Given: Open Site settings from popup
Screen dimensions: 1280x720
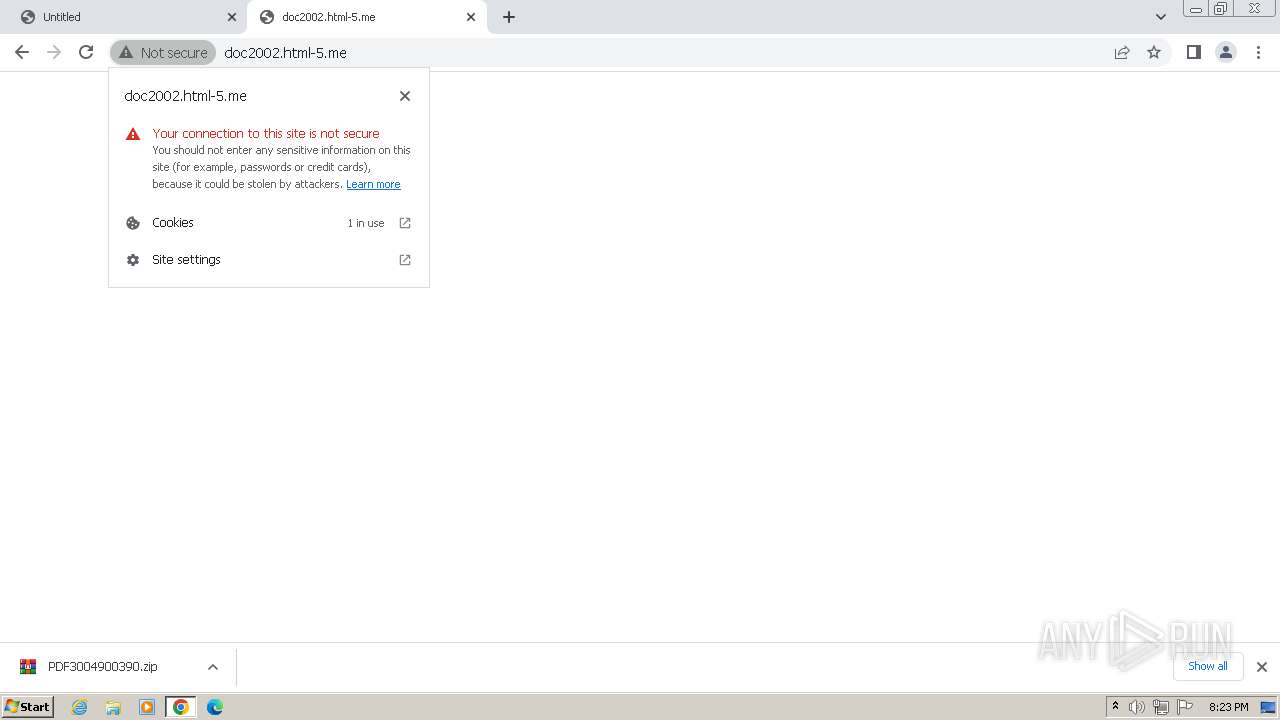Looking at the screenshot, I should click(269, 260).
